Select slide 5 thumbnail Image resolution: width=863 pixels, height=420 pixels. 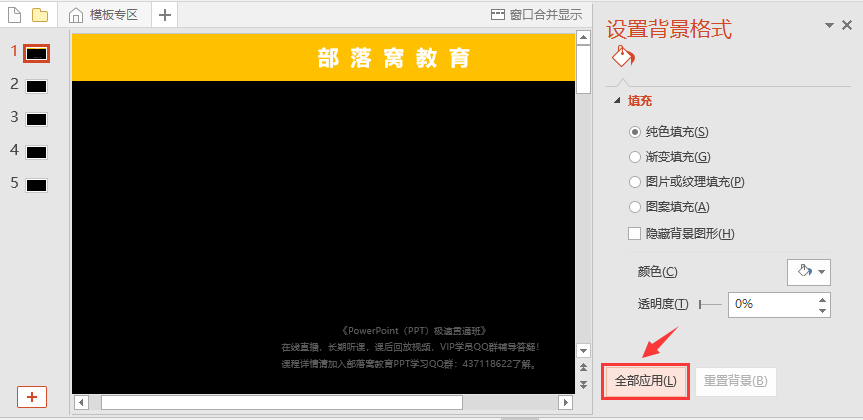37,186
